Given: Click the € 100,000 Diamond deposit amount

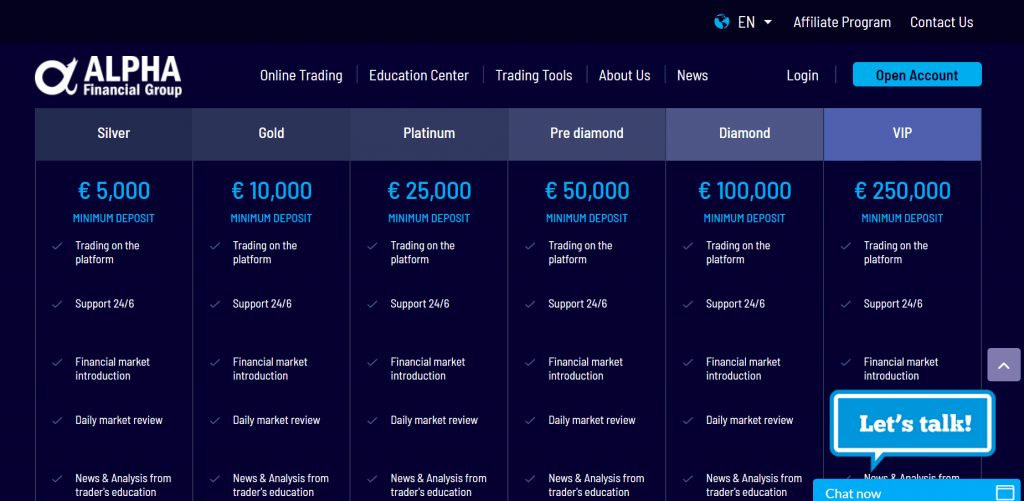Looking at the screenshot, I should [x=744, y=191].
